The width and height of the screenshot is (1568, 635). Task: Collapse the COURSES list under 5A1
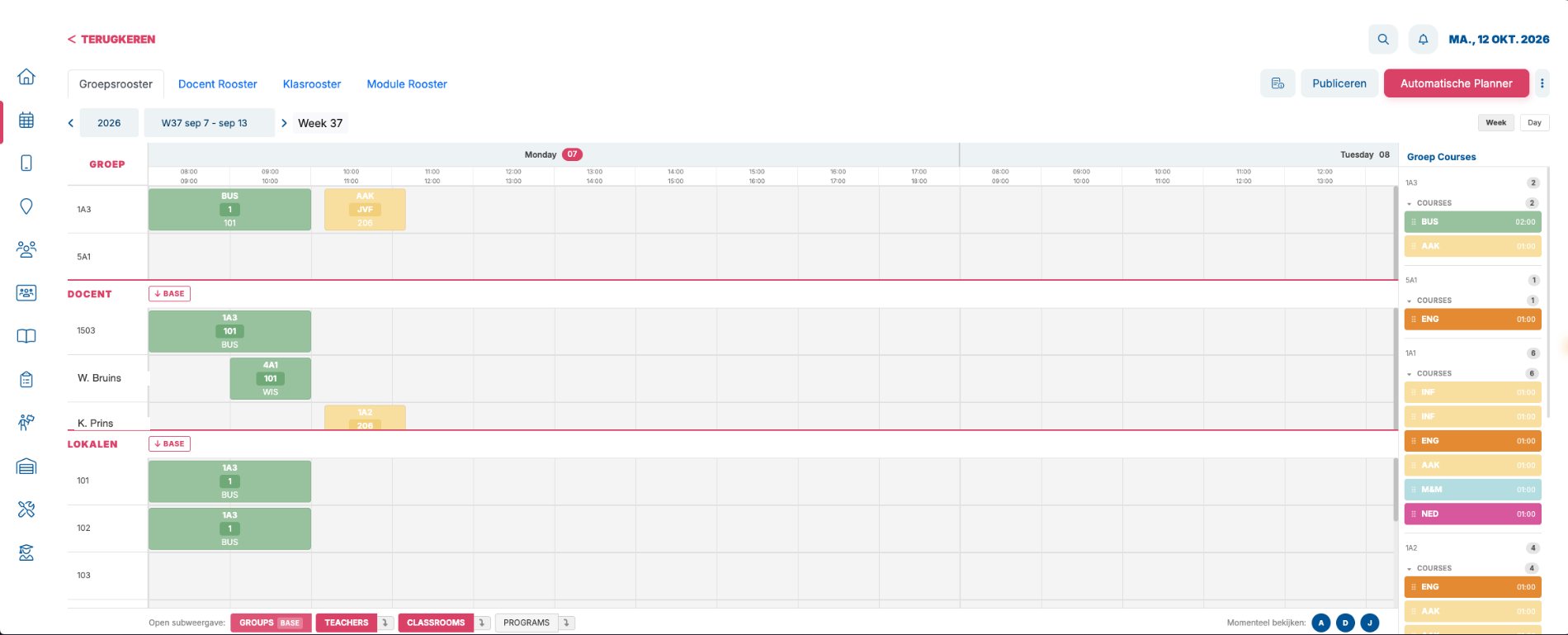click(1410, 301)
